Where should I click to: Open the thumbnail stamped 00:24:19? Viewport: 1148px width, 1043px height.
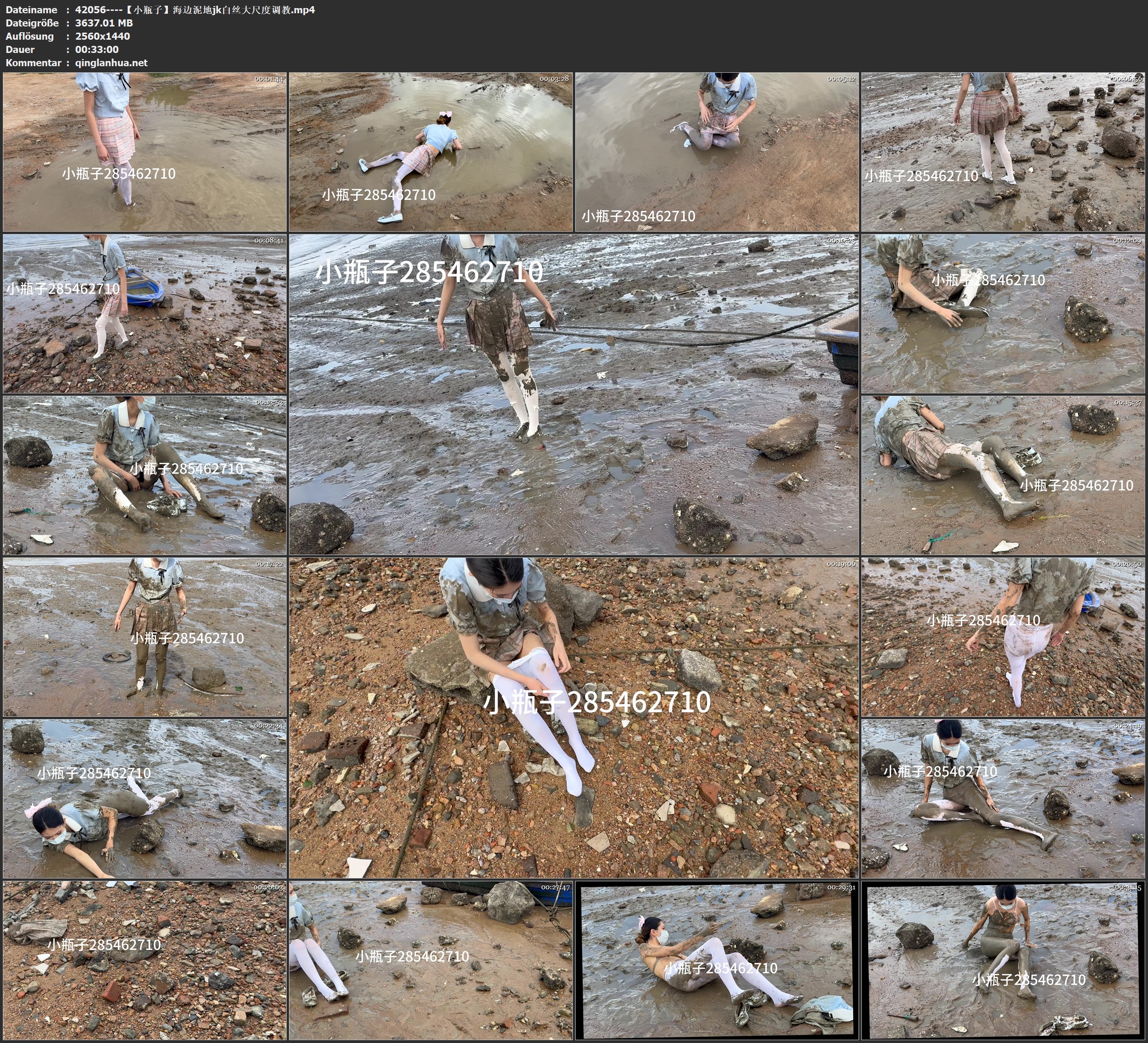tap(1003, 798)
